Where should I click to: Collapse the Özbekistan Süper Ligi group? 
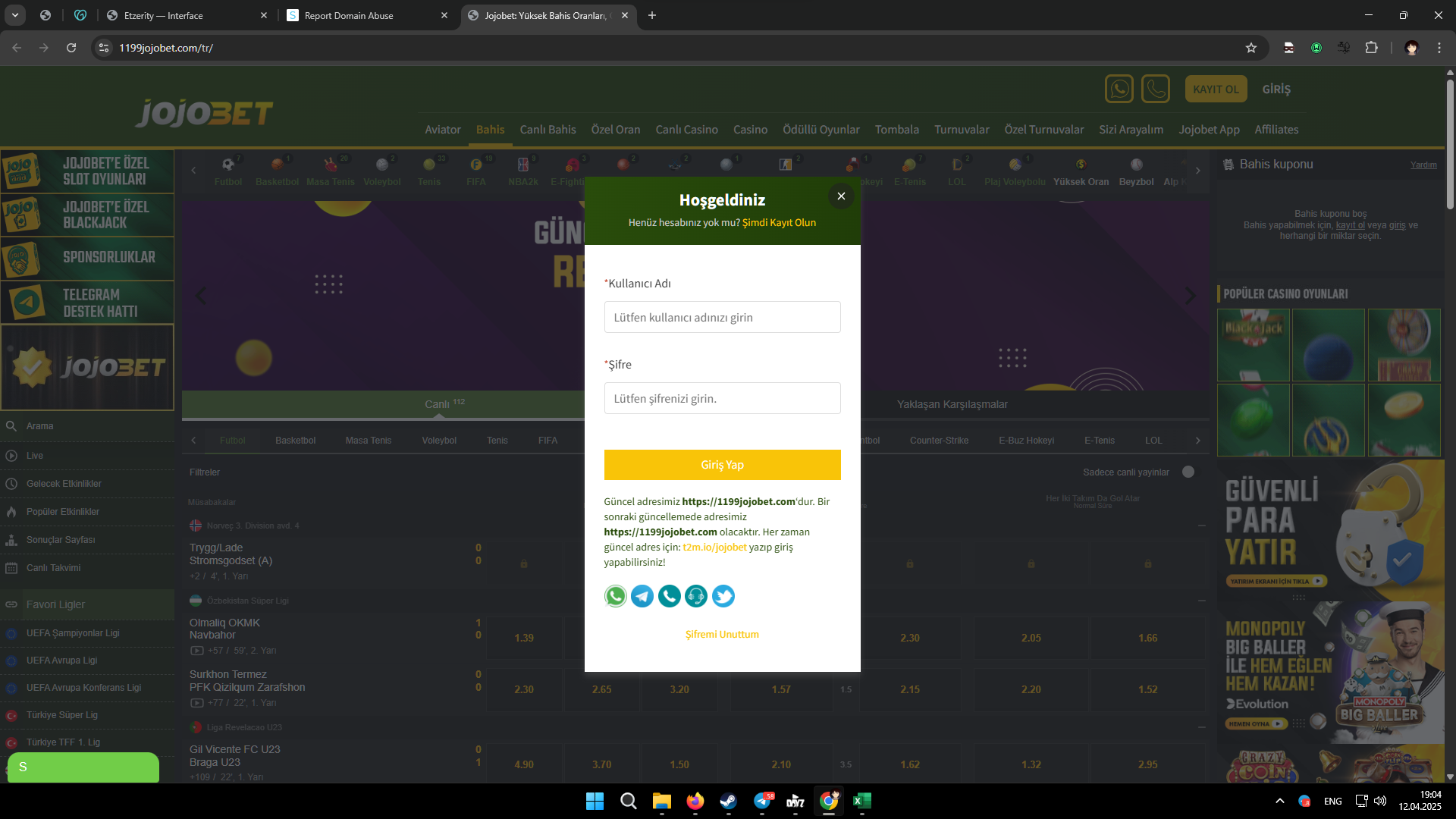1202,601
